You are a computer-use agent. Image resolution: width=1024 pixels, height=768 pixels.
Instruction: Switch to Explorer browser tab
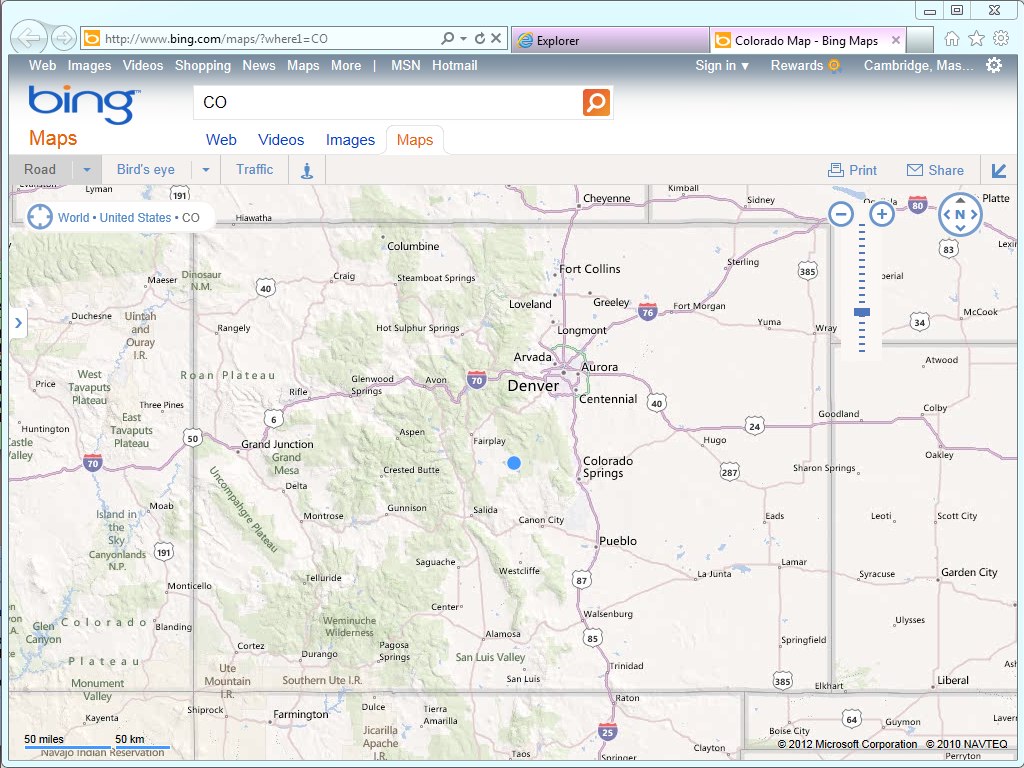pyautogui.click(x=610, y=40)
